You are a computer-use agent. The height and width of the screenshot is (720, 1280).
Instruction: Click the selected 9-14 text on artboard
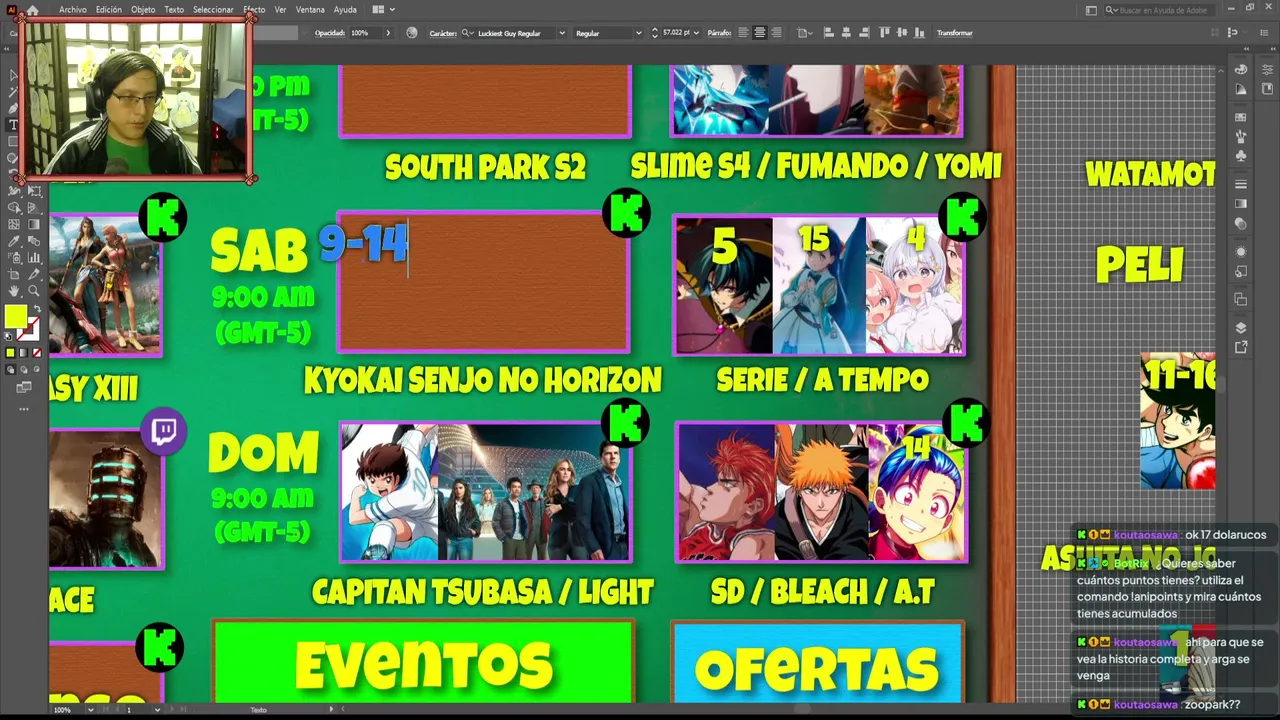pos(364,243)
